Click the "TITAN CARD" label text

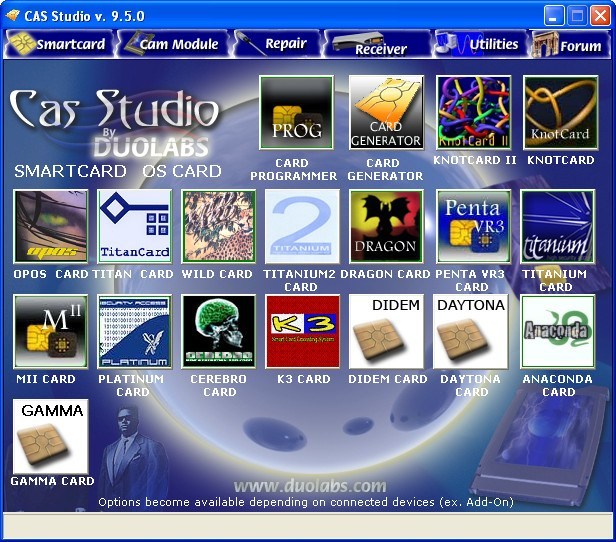[x=133, y=274]
